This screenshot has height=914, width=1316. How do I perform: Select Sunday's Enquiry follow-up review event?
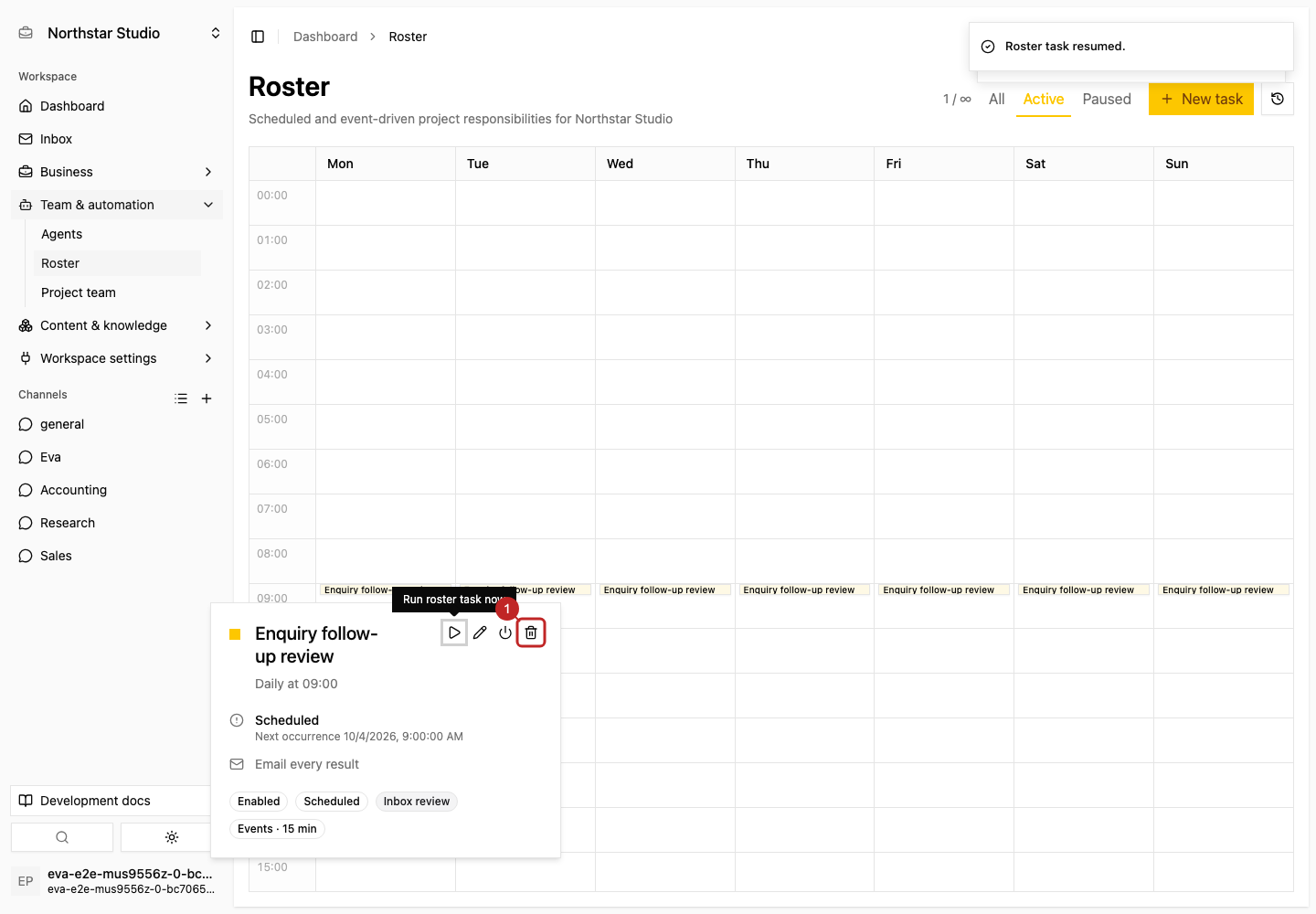pyautogui.click(x=1224, y=590)
